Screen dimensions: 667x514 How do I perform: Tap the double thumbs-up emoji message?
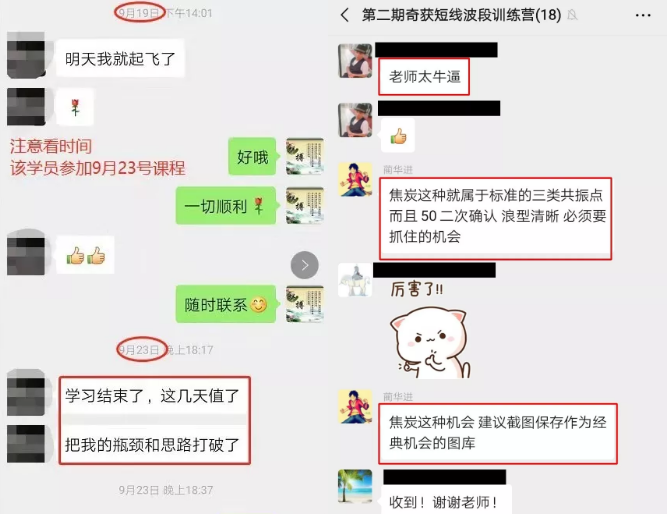point(86,255)
